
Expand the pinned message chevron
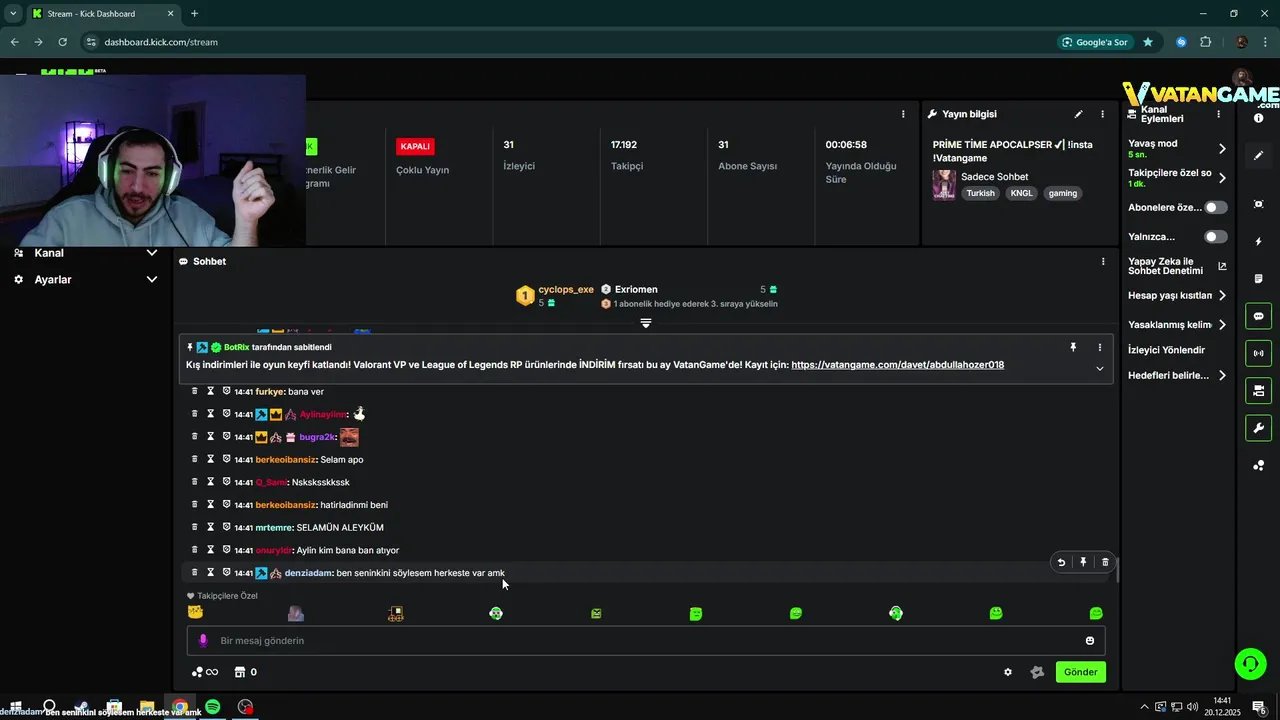1100,369
